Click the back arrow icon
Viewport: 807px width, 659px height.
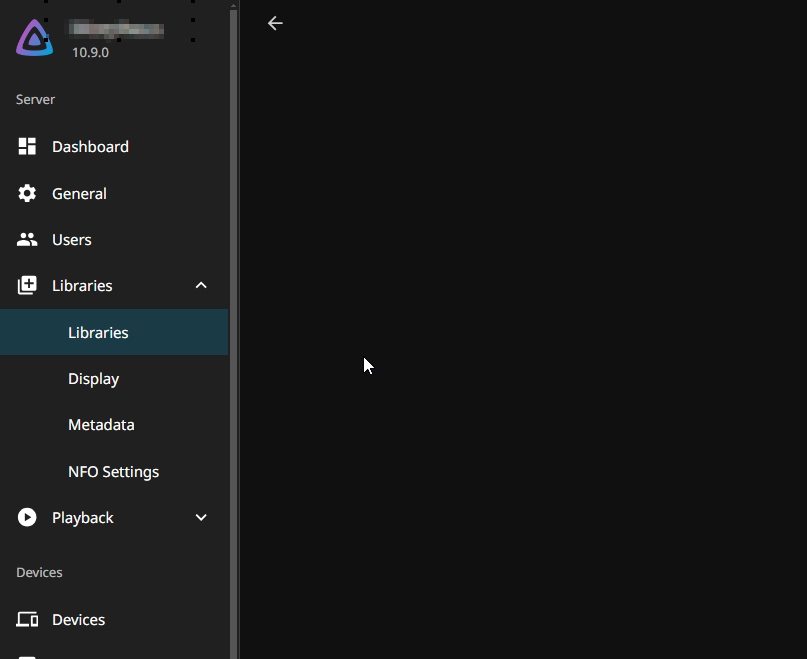(x=275, y=23)
